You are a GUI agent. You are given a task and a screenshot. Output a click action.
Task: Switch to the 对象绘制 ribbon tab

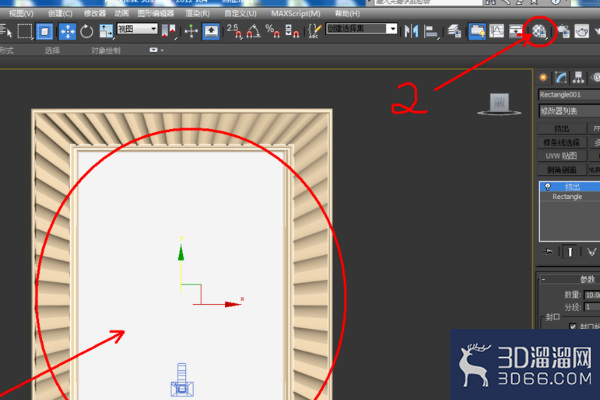(106, 51)
